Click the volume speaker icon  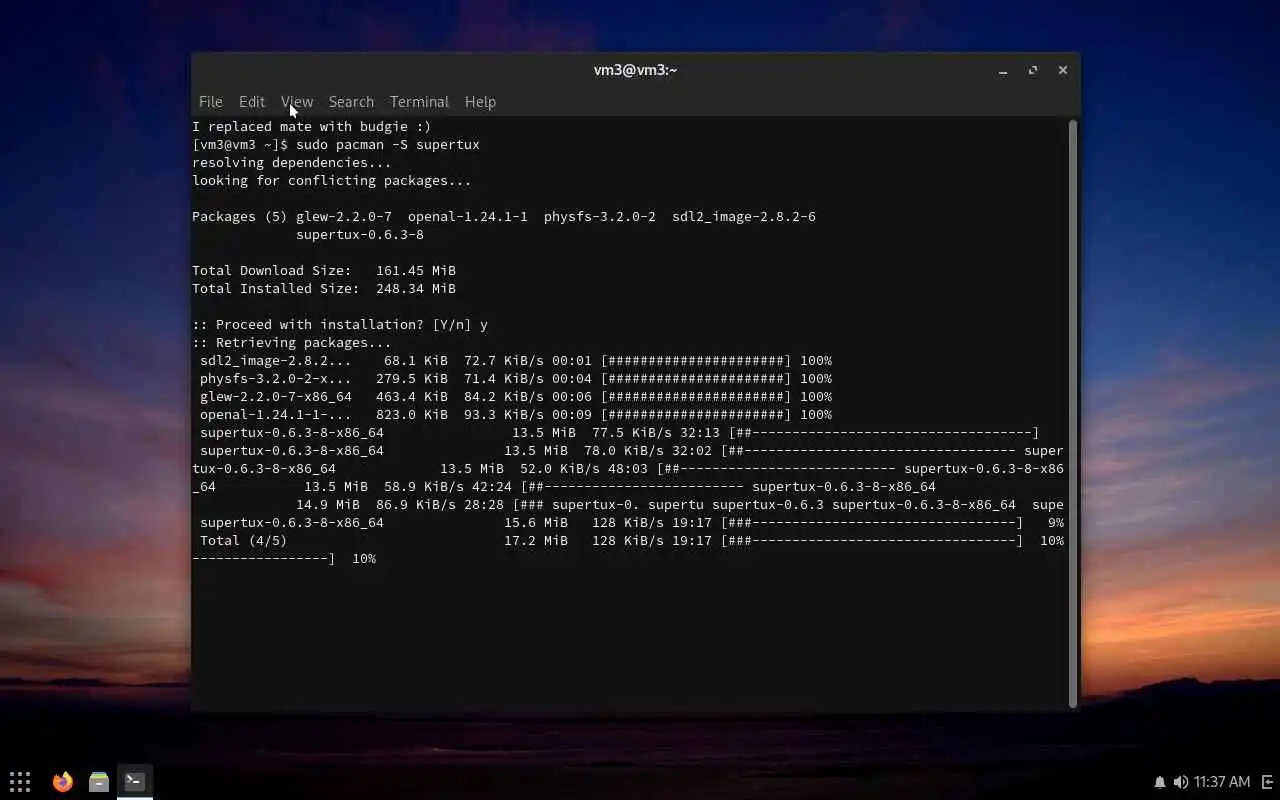pos(1180,782)
